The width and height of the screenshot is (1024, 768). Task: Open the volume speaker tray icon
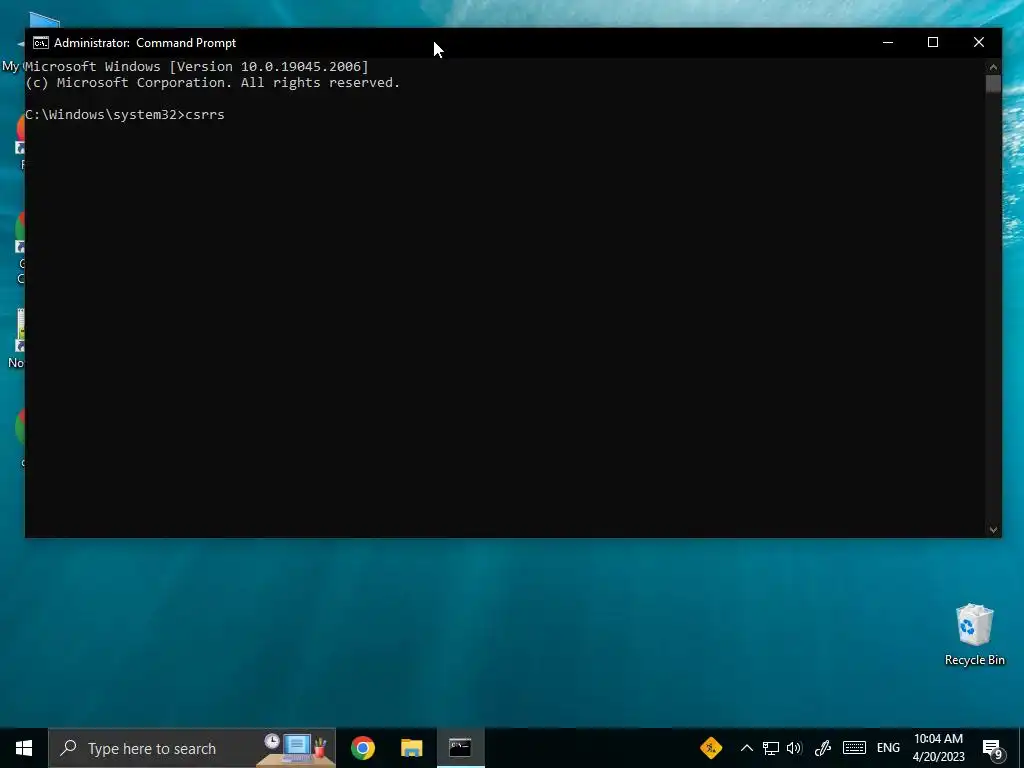point(794,748)
